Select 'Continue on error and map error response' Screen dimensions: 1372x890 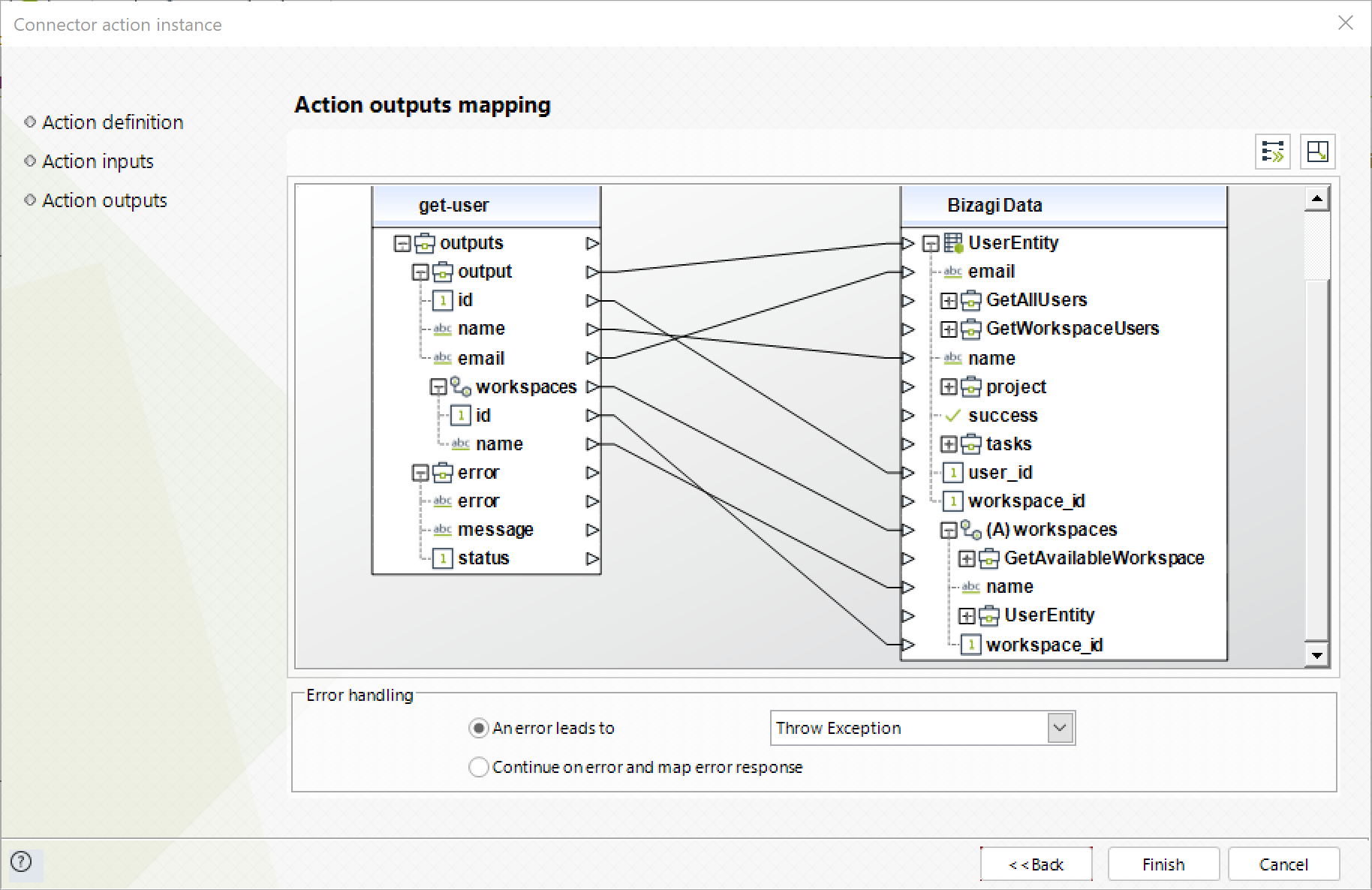[x=478, y=767]
